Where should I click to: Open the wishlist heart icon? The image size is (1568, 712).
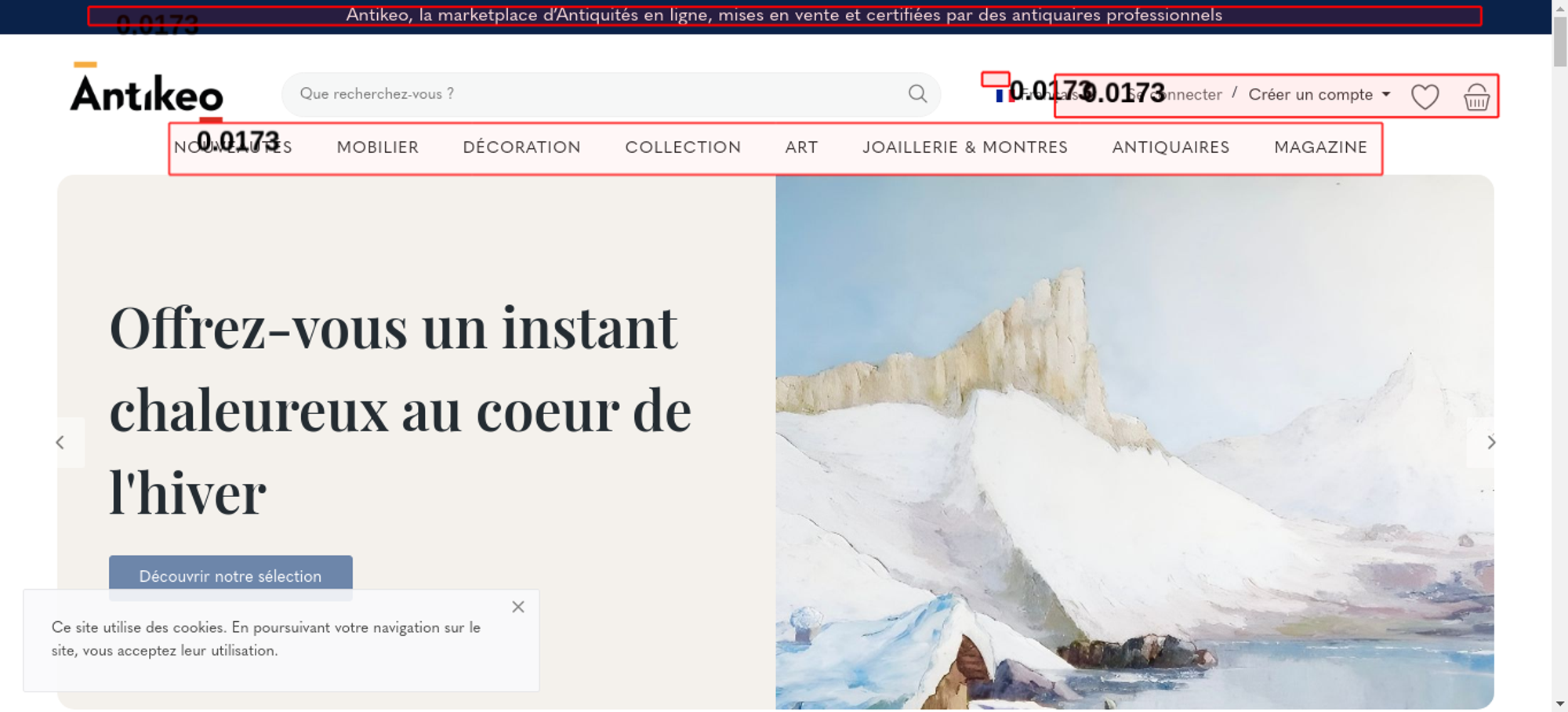pyautogui.click(x=1425, y=96)
